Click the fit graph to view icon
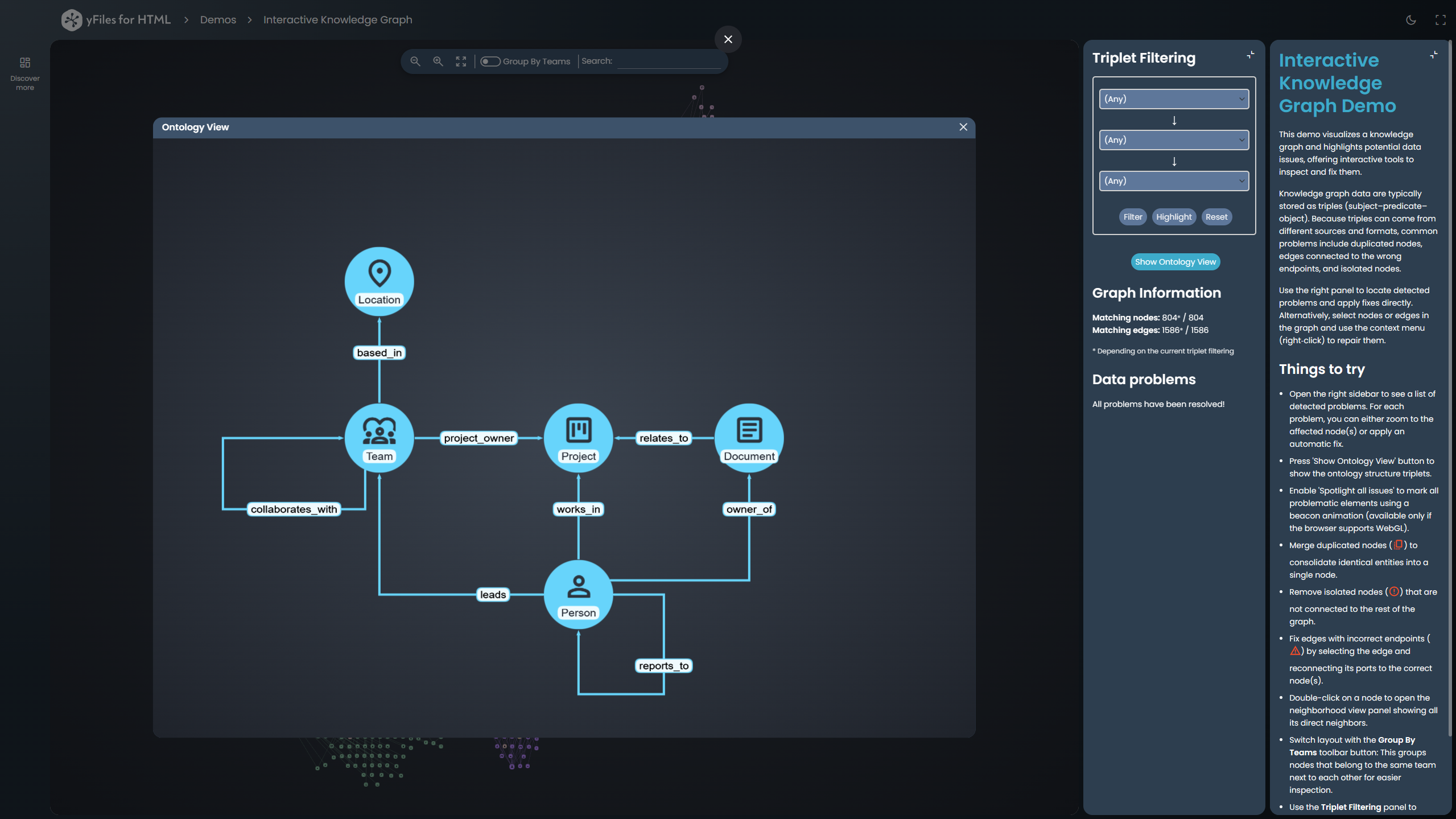Image resolution: width=1456 pixels, height=819 pixels. [x=461, y=61]
